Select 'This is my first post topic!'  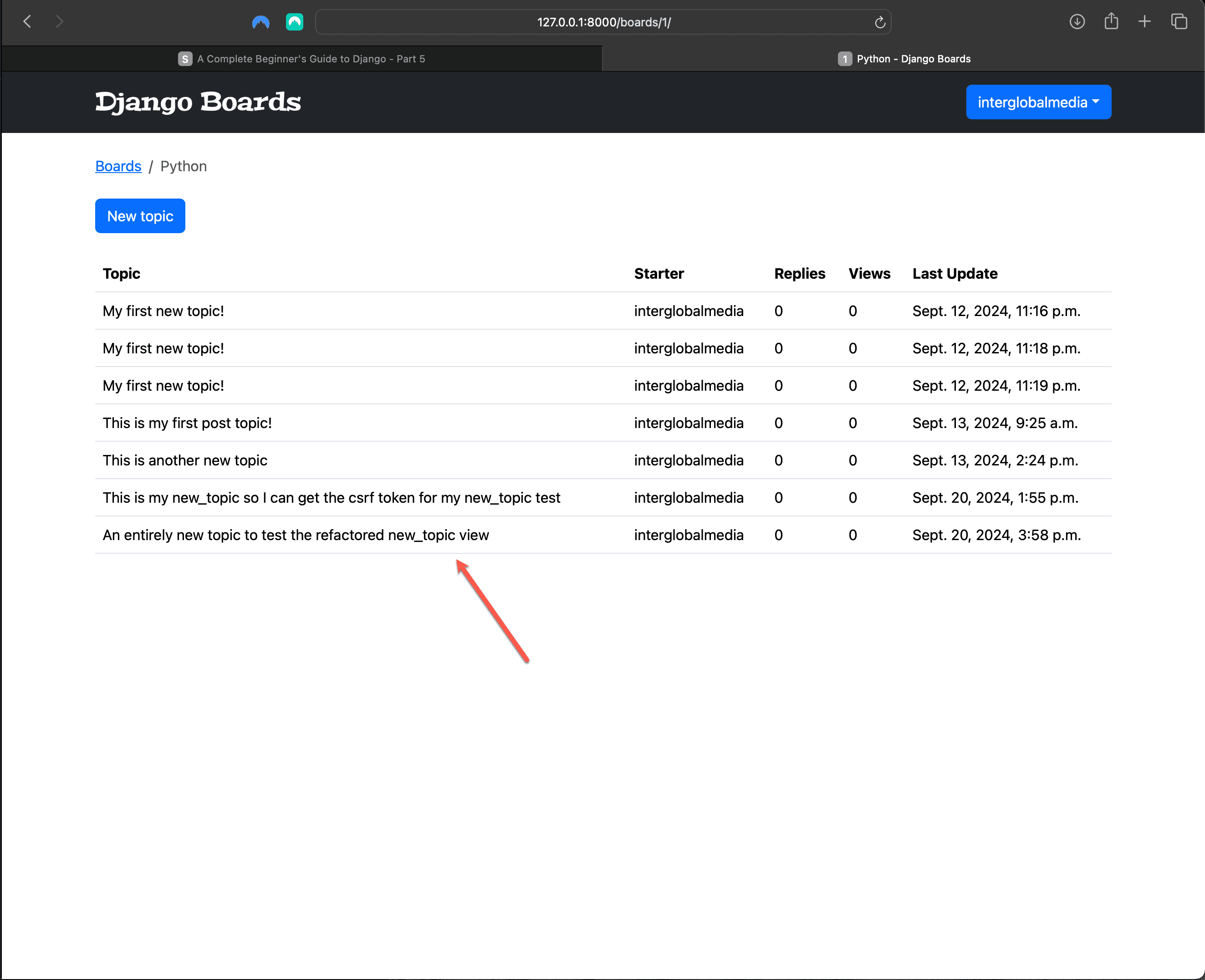click(187, 423)
